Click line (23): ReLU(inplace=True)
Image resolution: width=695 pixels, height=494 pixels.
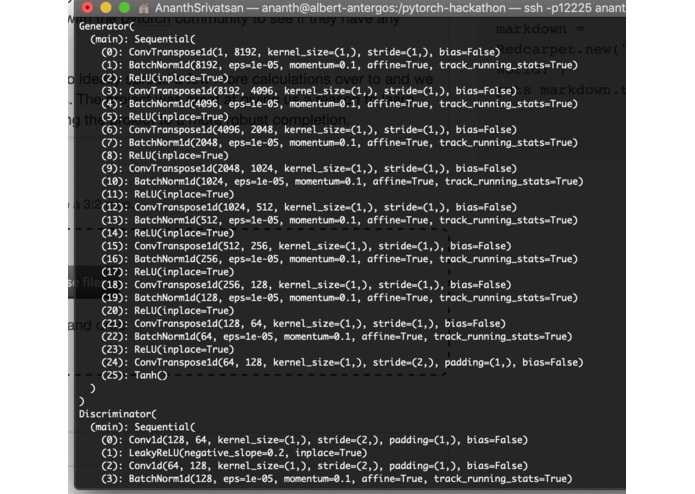tap(168, 349)
